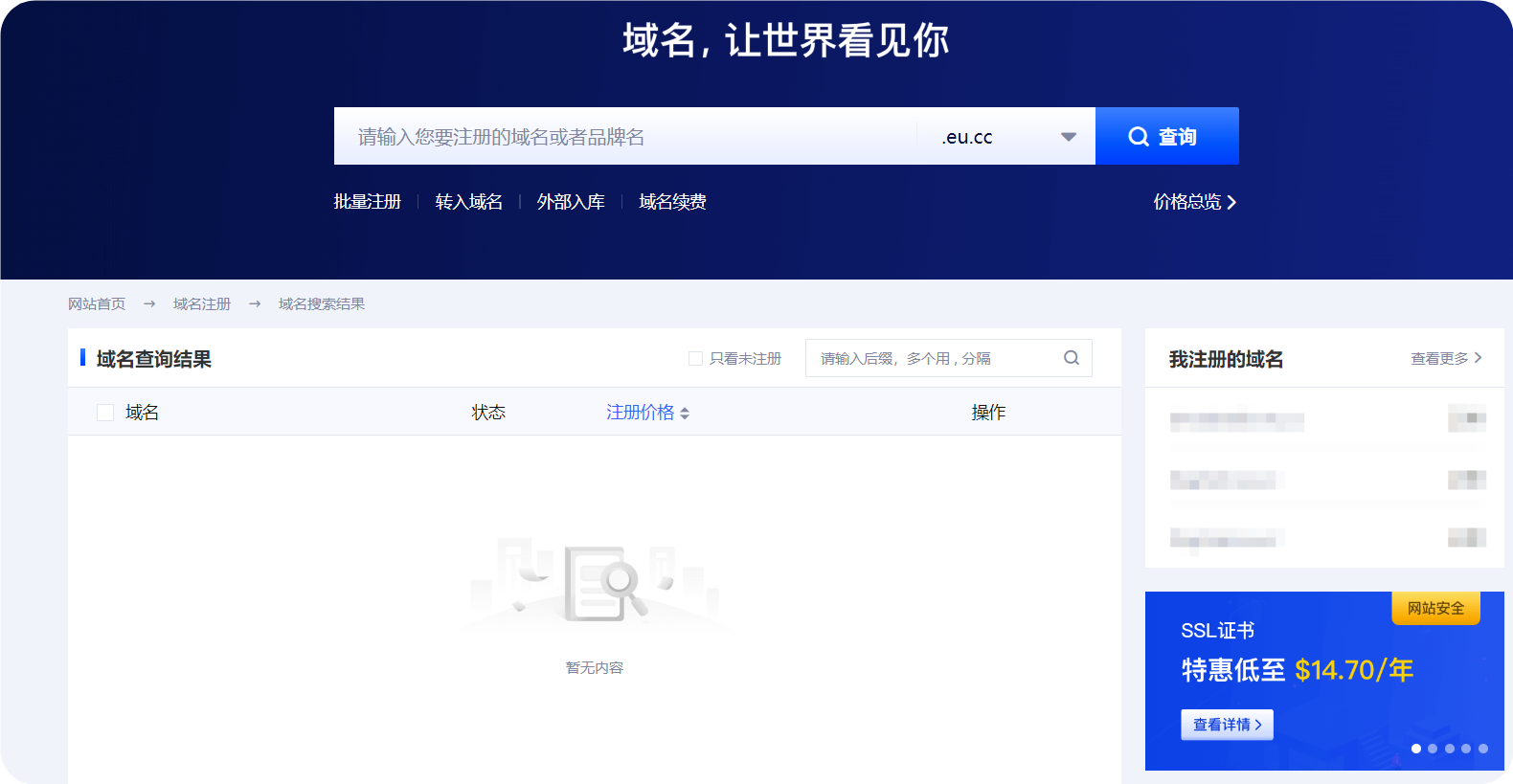Open the .eu.cc suffix dropdown
The image size is (1513, 784).
pos(1007,136)
